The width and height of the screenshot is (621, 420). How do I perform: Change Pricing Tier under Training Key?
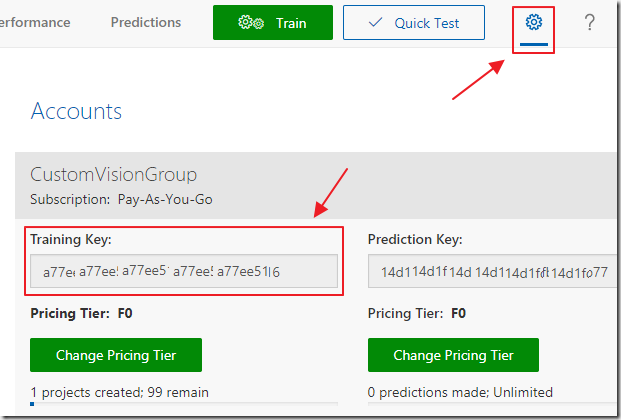point(116,355)
